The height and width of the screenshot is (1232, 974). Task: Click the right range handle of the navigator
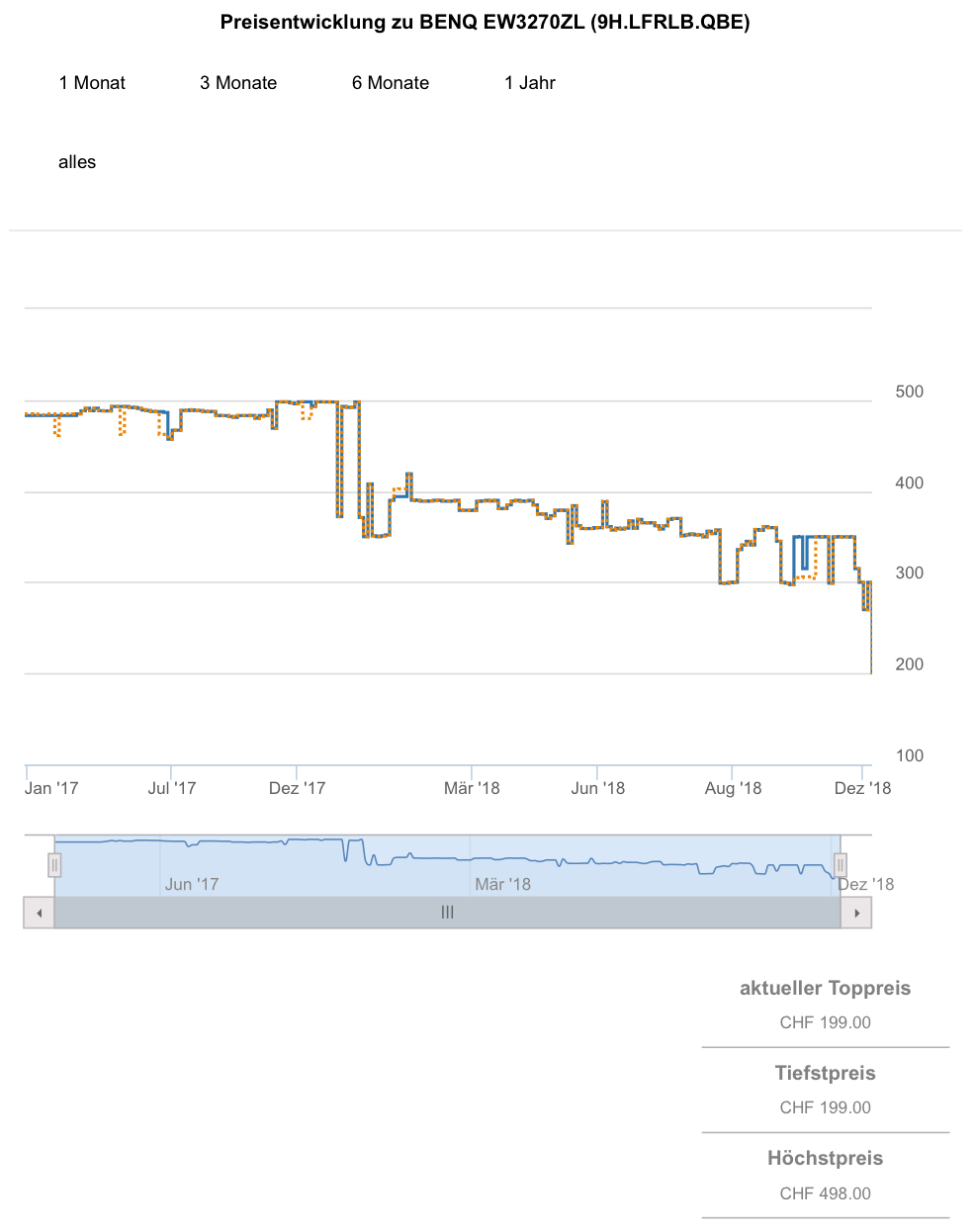pyautogui.click(x=840, y=865)
